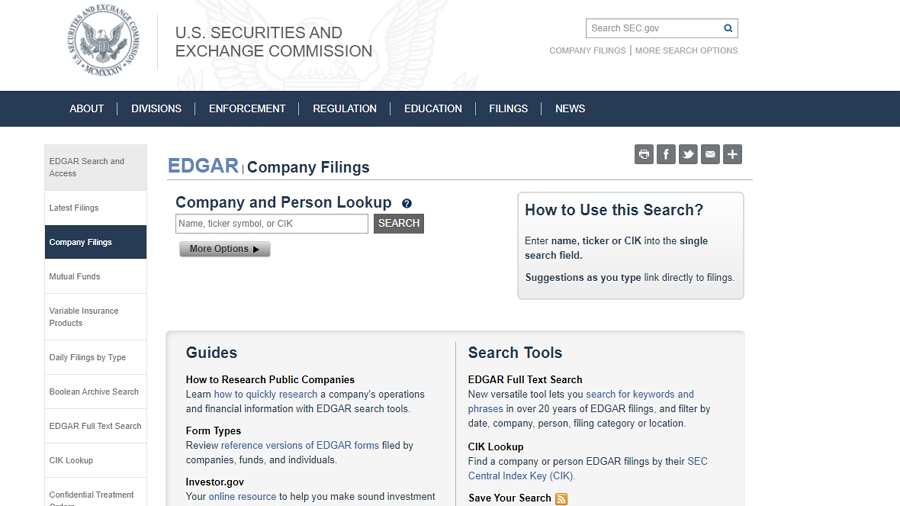Screen dimensions: 900x506
Task: Click the RSS feed icon
Action: (x=561, y=499)
